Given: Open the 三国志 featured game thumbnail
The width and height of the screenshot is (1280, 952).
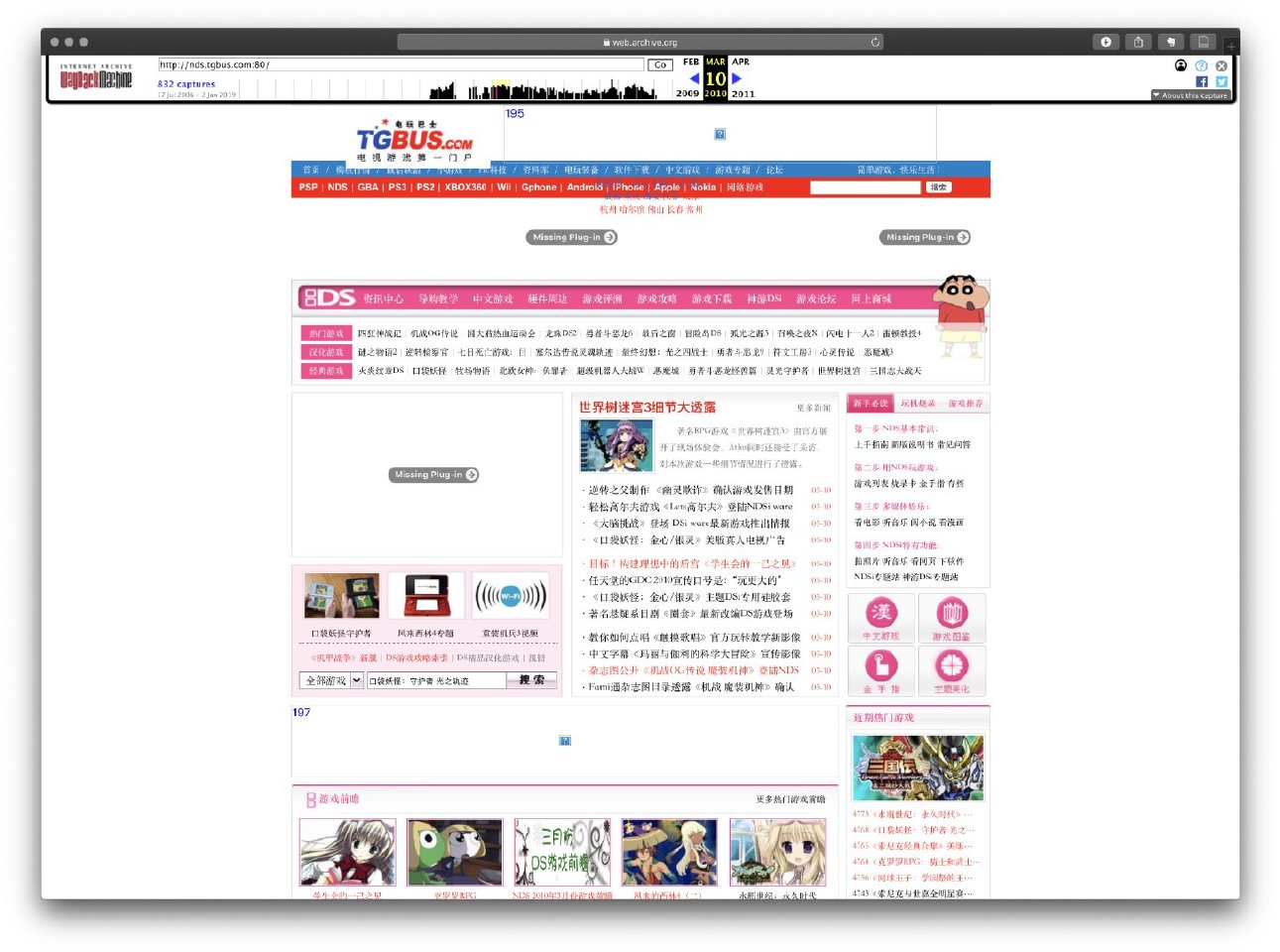Looking at the screenshot, I should pos(918,768).
